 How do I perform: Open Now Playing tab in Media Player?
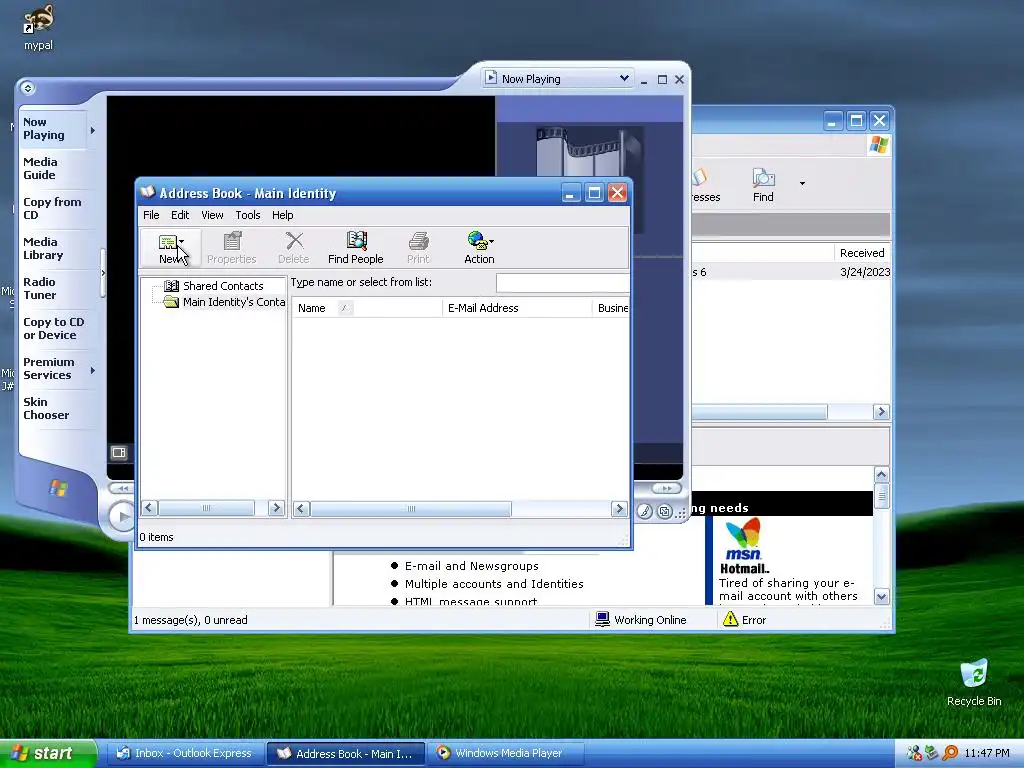[44, 129]
